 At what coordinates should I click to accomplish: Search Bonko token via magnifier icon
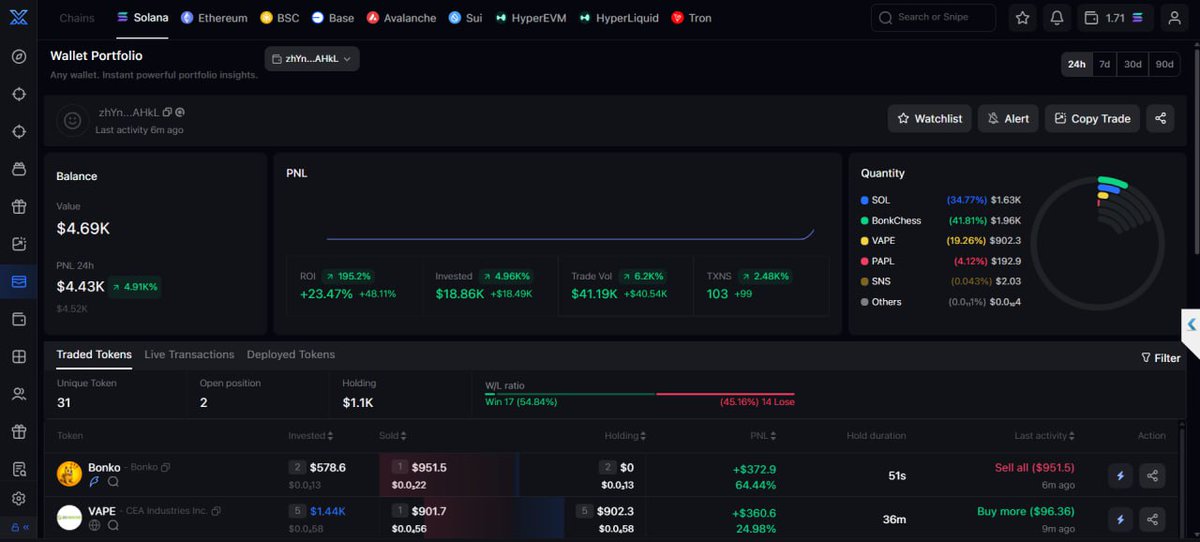point(113,481)
